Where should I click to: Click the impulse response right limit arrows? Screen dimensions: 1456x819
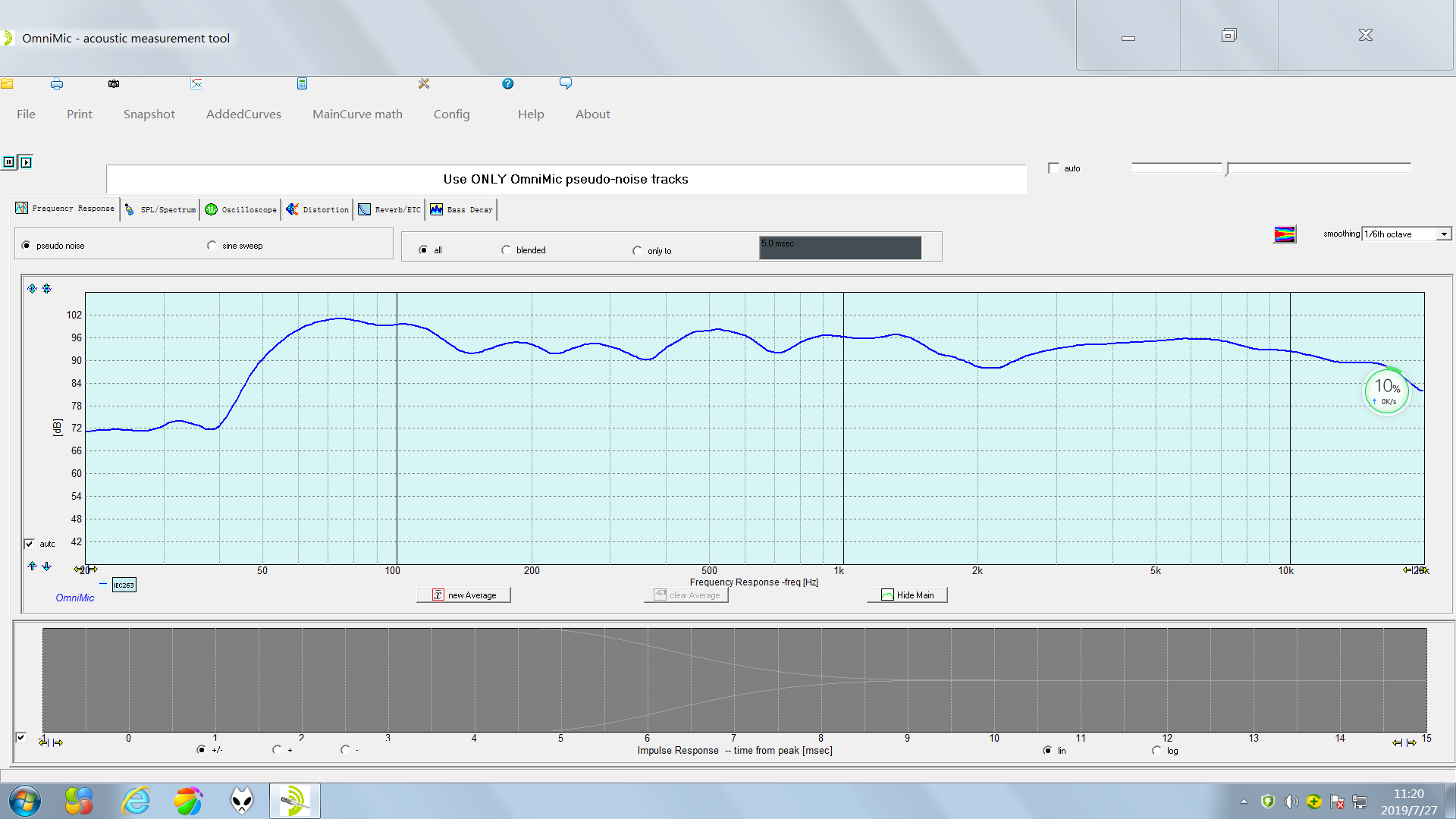pyautogui.click(x=1404, y=742)
